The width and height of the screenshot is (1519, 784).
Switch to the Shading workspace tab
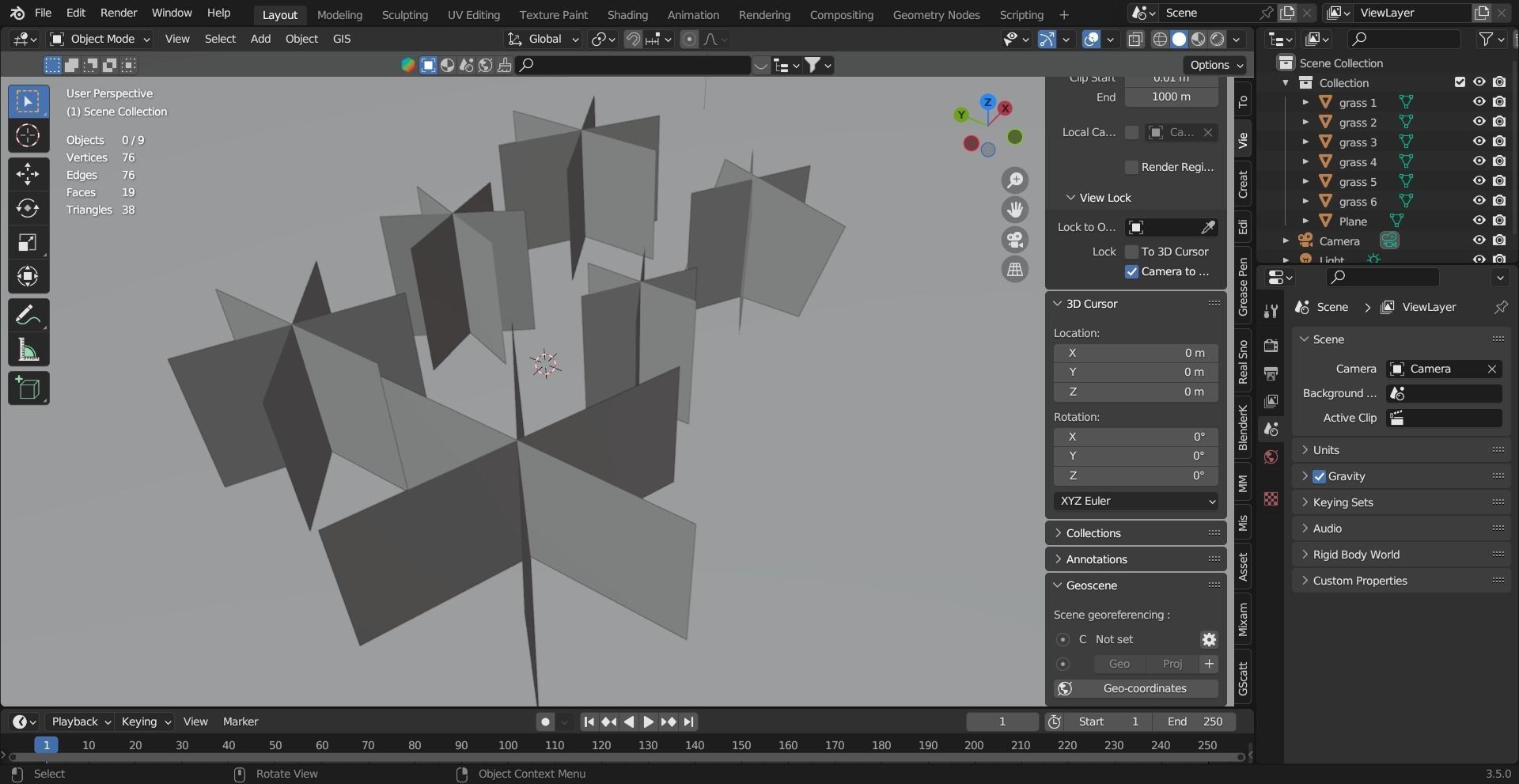[x=627, y=14]
